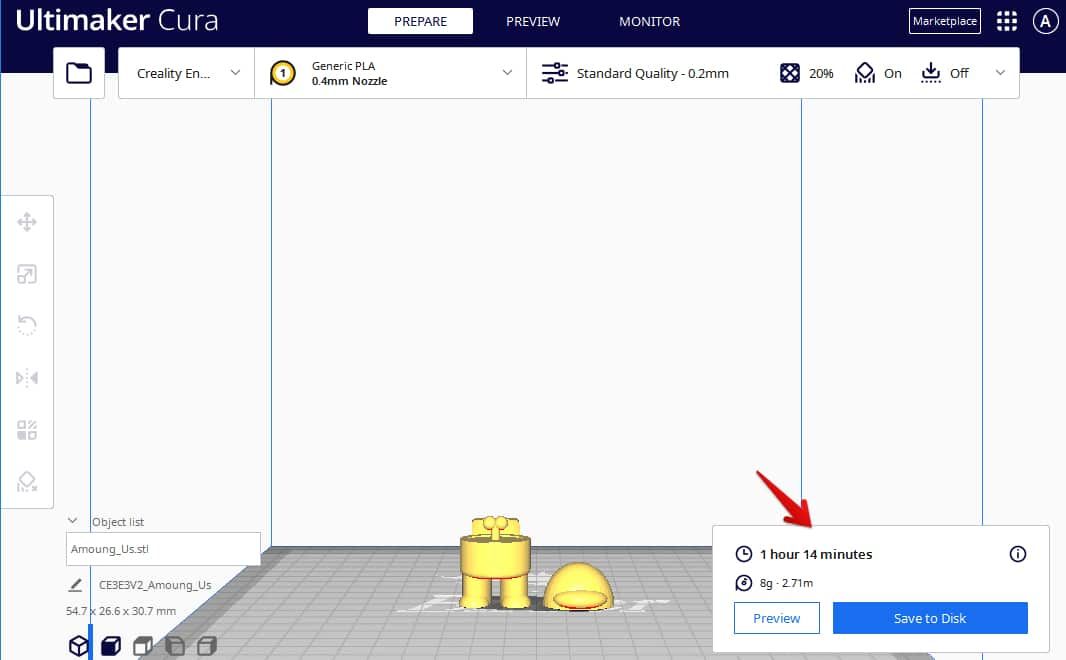
Task: Open the Generic PLA material dropdown
Action: click(x=390, y=72)
